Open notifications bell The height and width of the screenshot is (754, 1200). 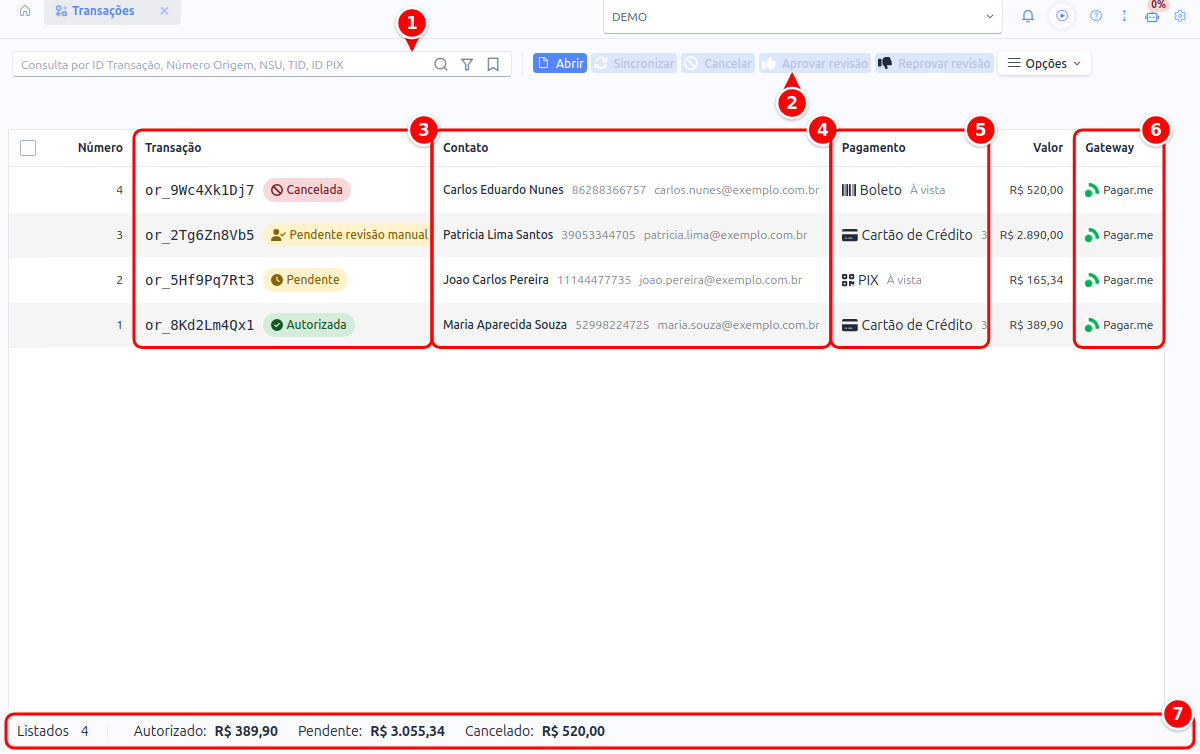[1028, 16]
